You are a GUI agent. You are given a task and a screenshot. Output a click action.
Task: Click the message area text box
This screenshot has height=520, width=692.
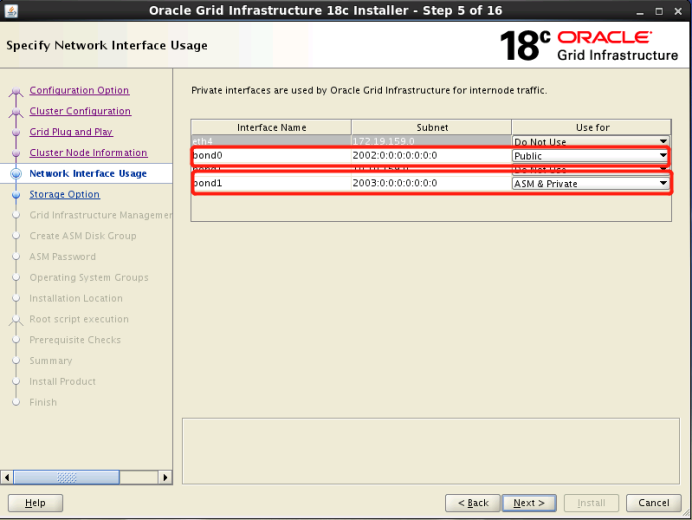431,451
